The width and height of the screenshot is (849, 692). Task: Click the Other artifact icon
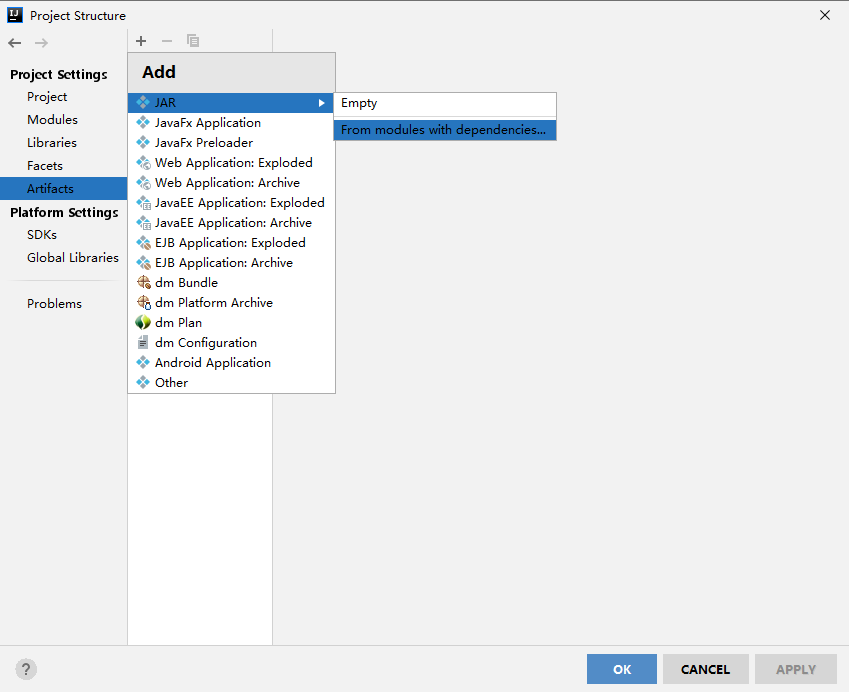(x=143, y=382)
